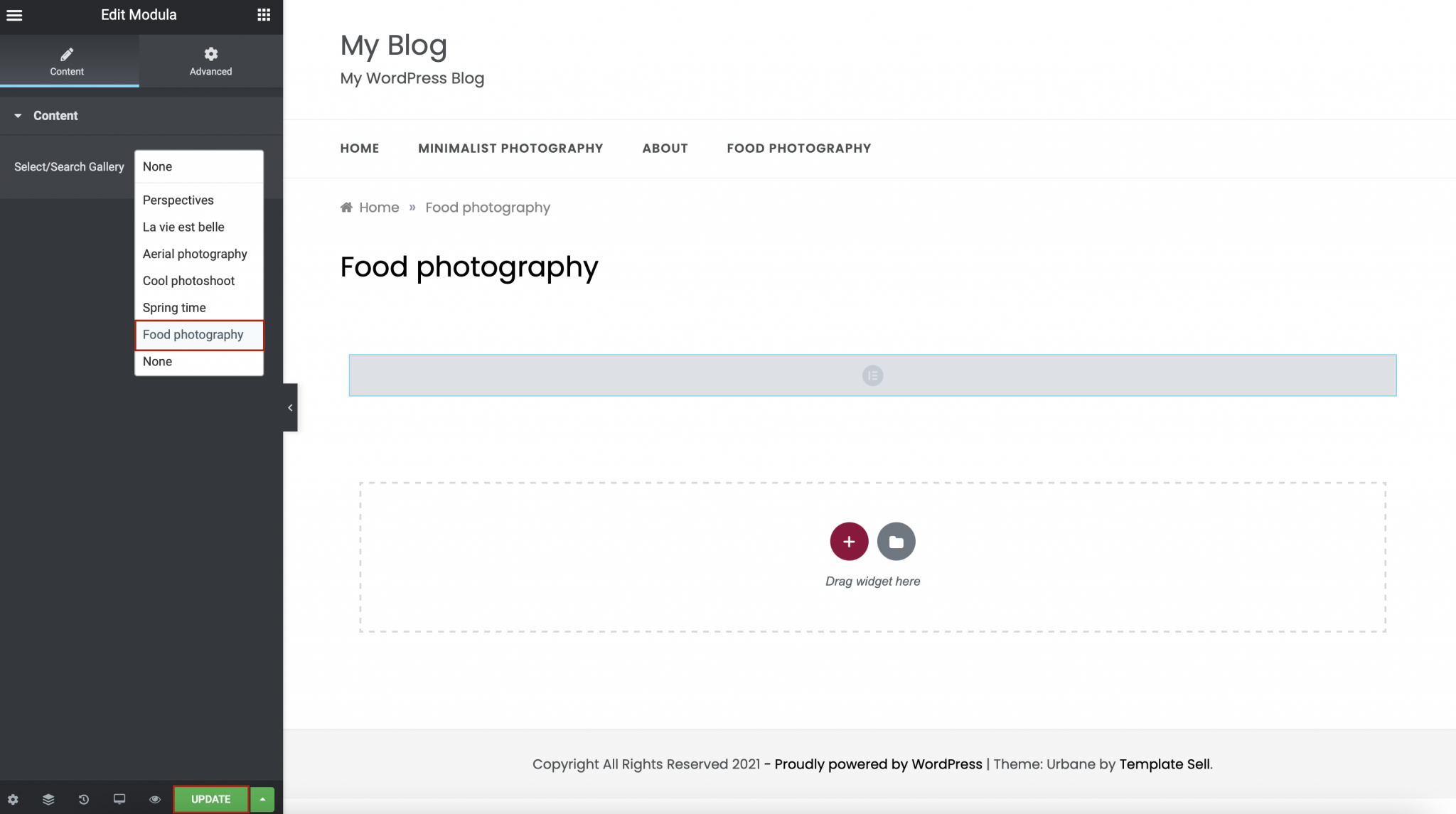This screenshot has width=1456, height=814.
Task: Follow the Template Sell link
Action: [1164, 764]
